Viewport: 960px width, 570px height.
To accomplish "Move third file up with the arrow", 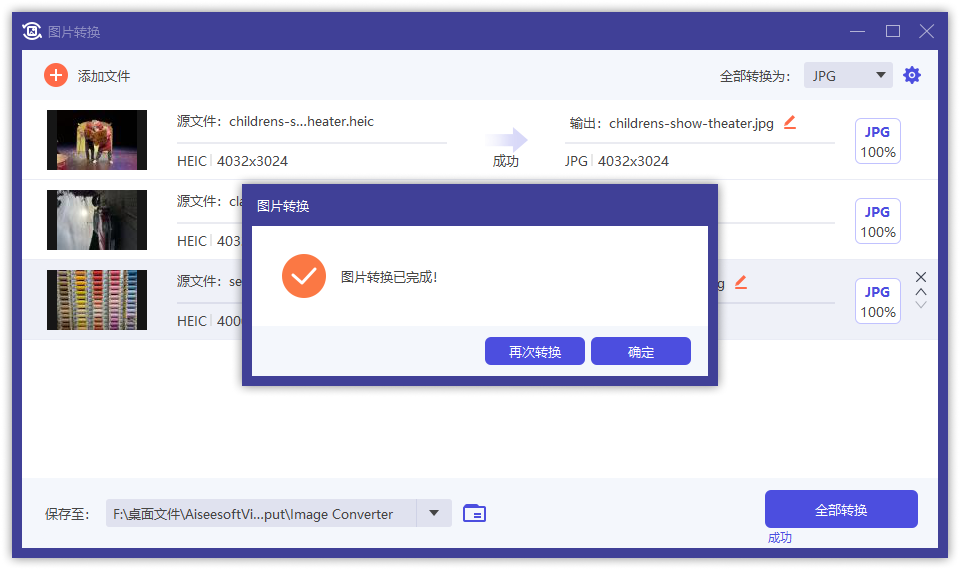I will click(x=921, y=291).
